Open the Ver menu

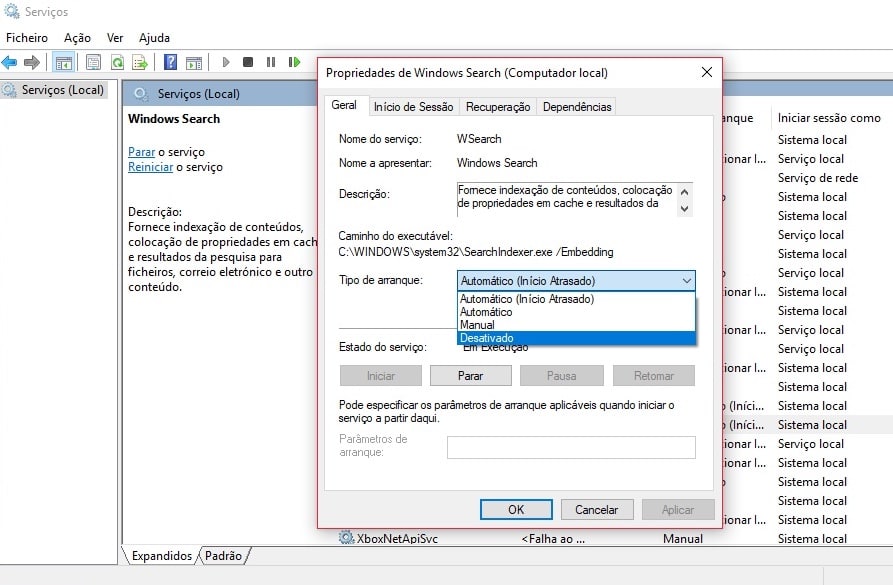(x=115, y=38)
